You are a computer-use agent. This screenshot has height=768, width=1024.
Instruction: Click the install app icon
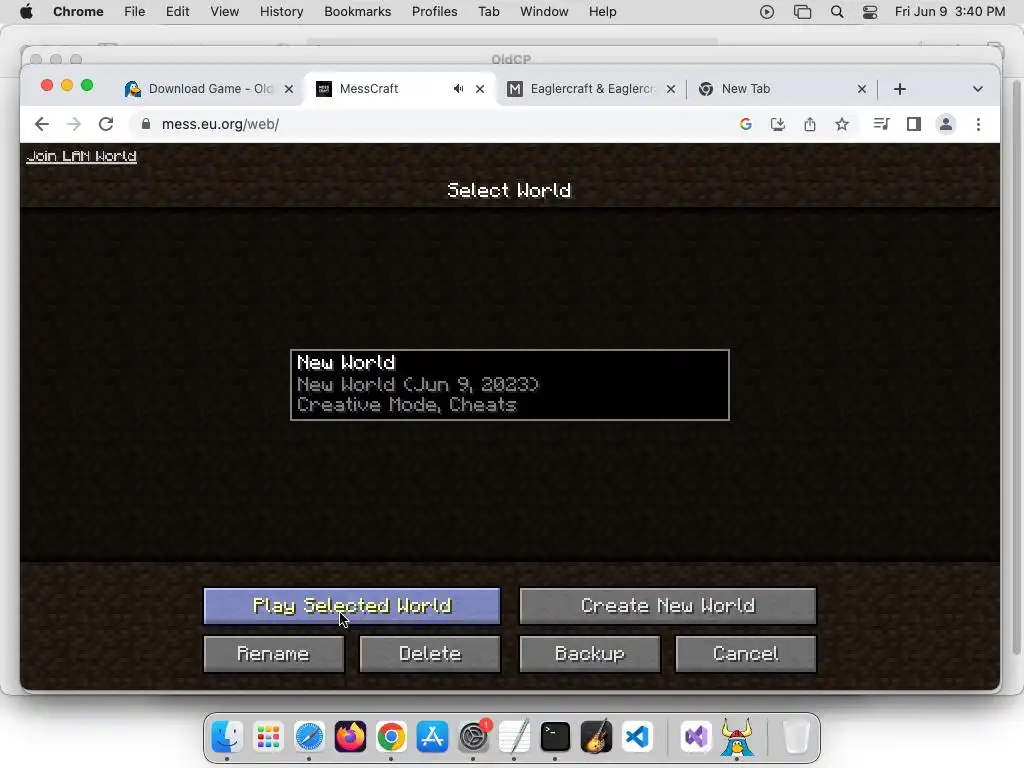point(778,124)
